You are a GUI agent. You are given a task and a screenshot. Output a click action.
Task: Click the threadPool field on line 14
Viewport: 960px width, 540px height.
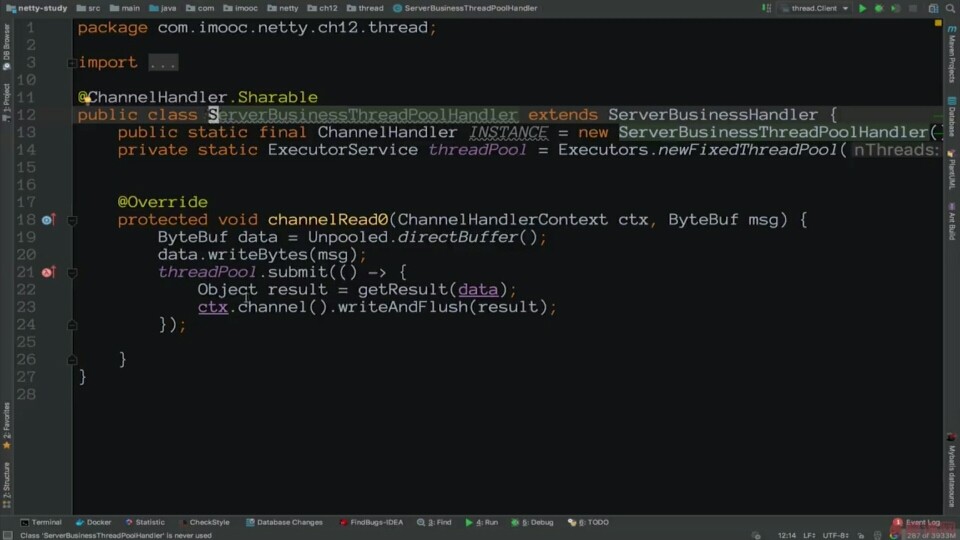pyautogui.click(x=477, y=150)
